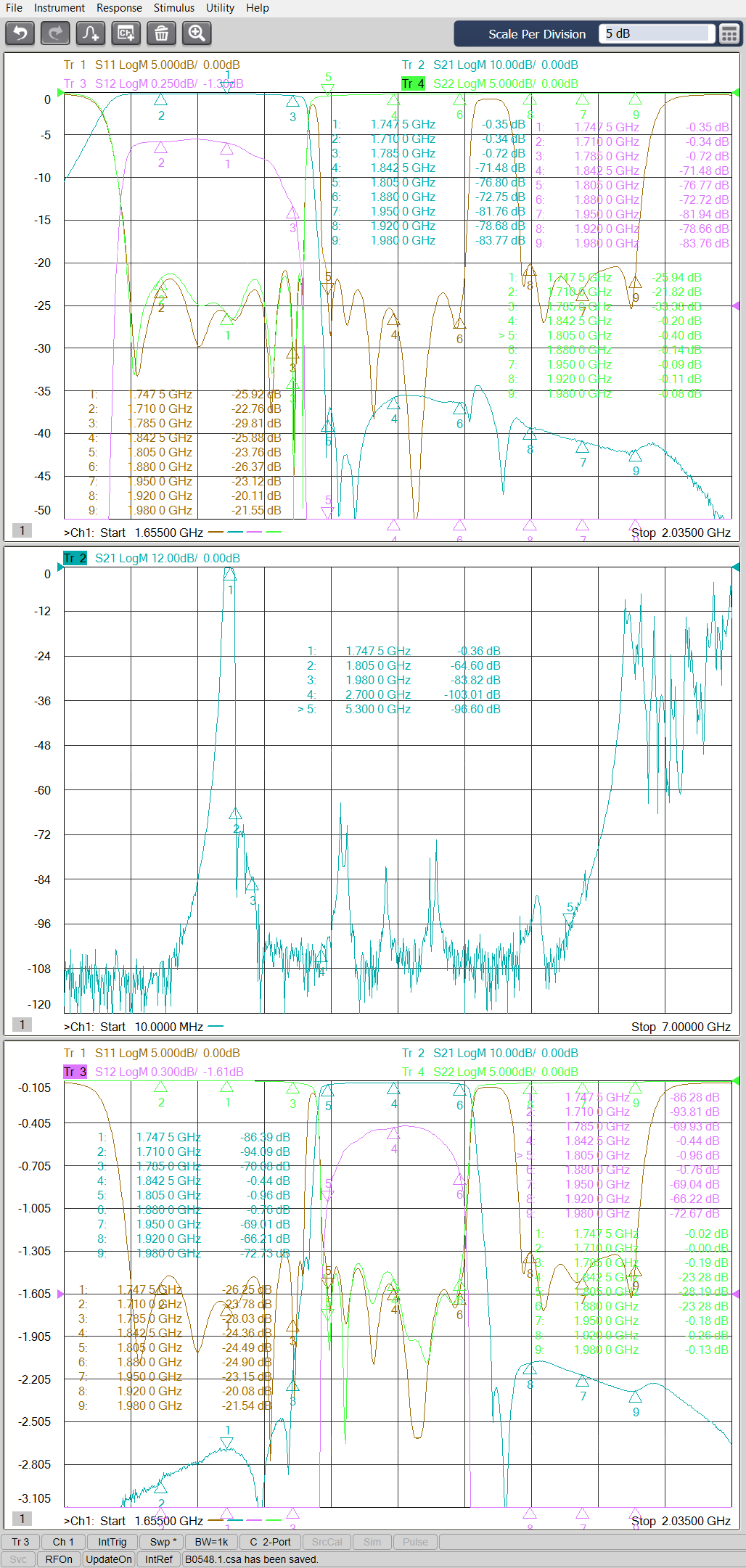Toggle the IntRef status button
Viewport: 746px width, 1568px height.
click(158, 1559)
